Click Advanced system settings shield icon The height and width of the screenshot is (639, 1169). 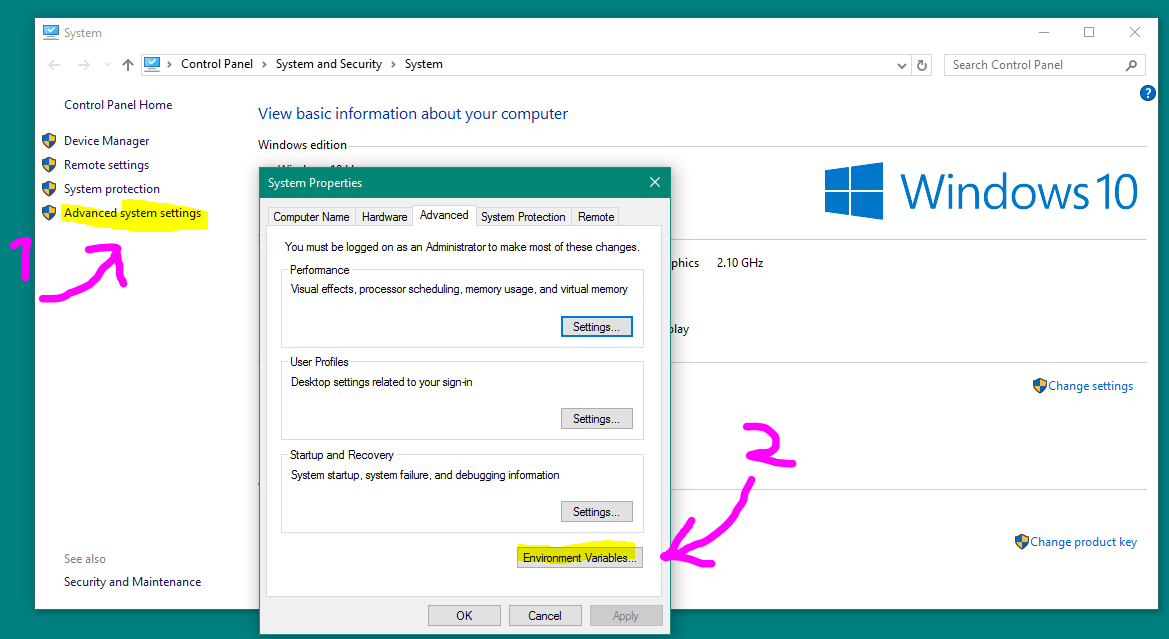coord(49,213)
